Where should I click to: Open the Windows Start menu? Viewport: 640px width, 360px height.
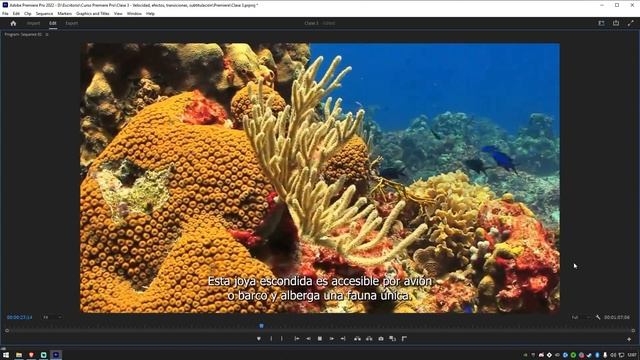coord(6,355)
